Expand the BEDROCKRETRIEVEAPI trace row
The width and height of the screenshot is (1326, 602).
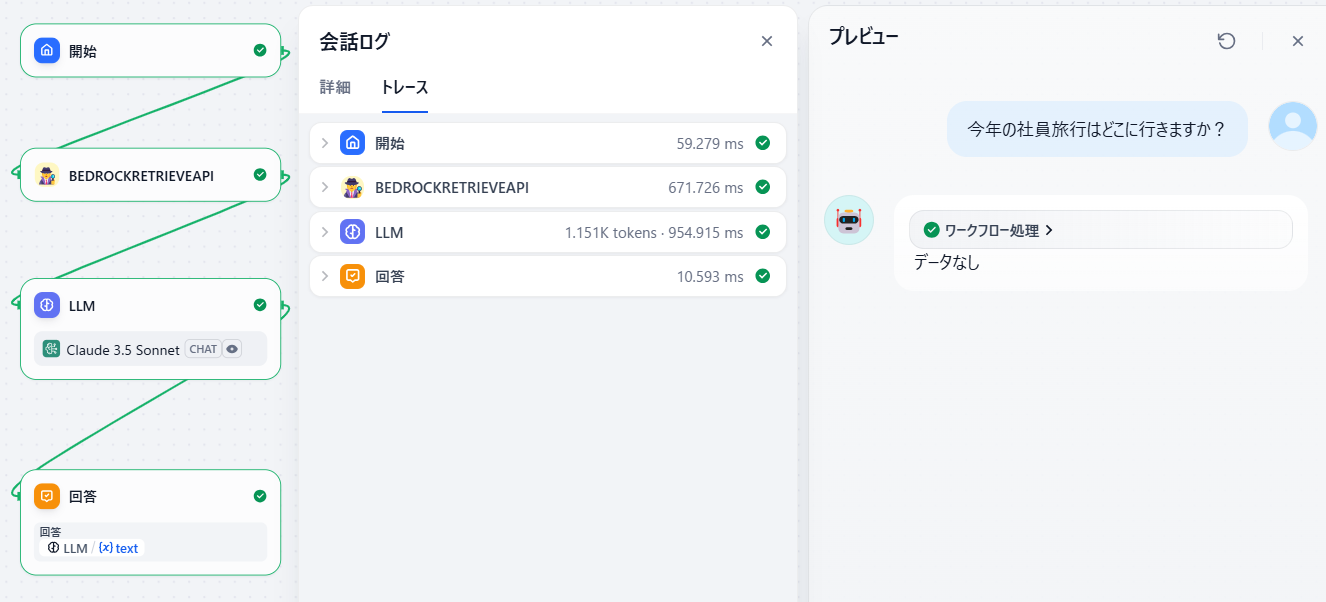click(325, 187)
